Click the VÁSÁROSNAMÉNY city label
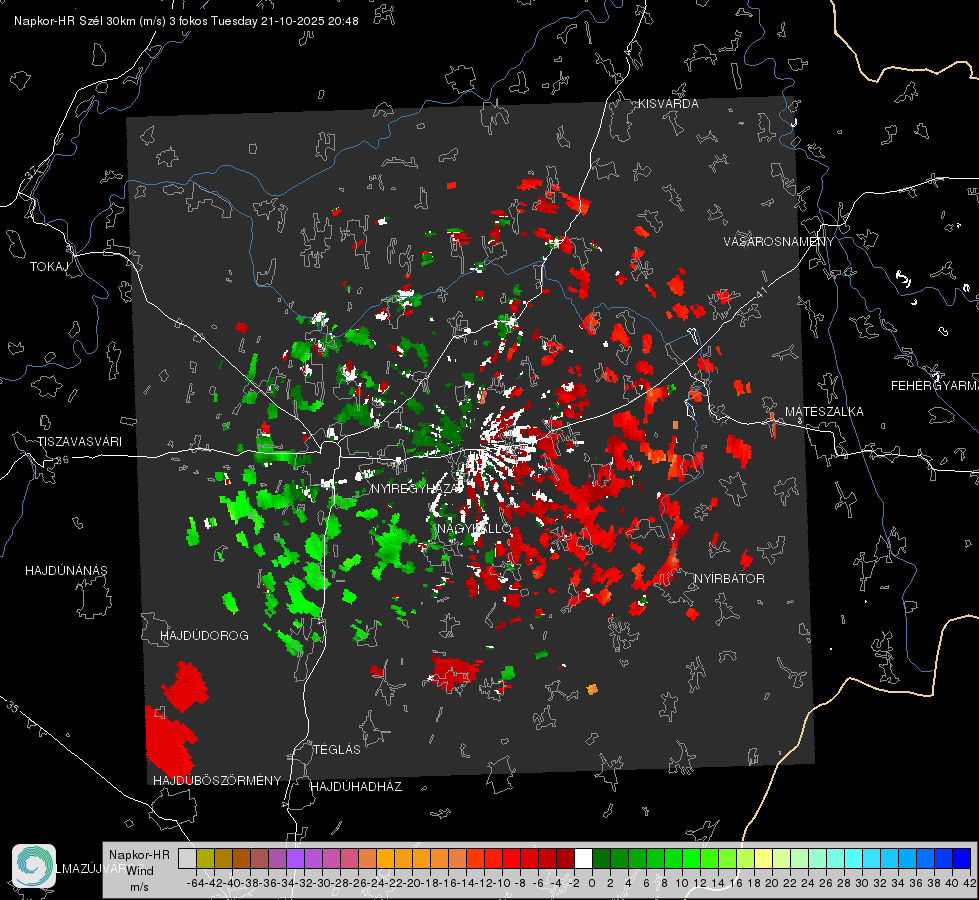 [779, 242]
